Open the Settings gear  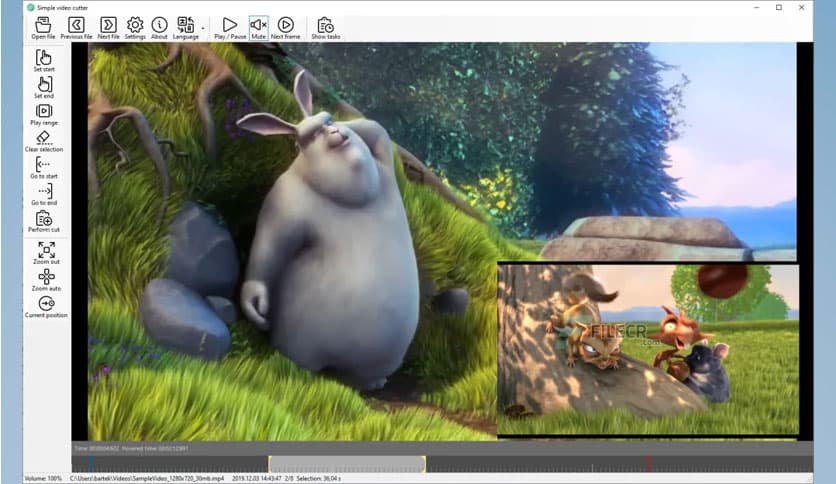pos(135,28)
